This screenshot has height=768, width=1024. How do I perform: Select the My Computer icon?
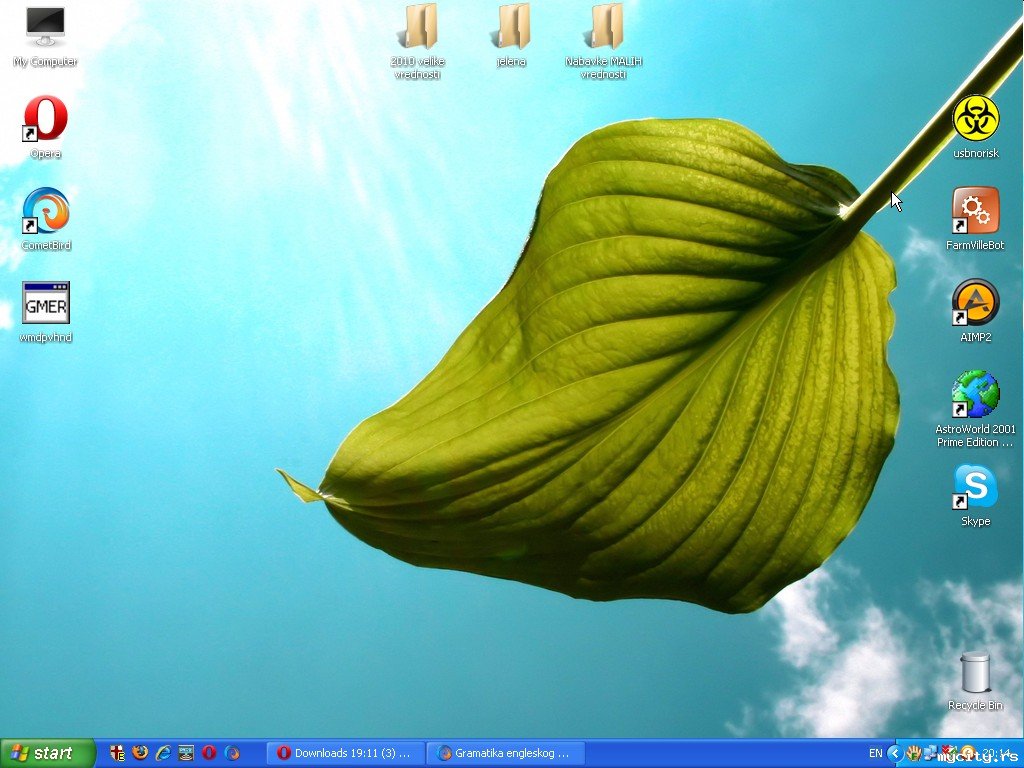click(x=45, y=27)
